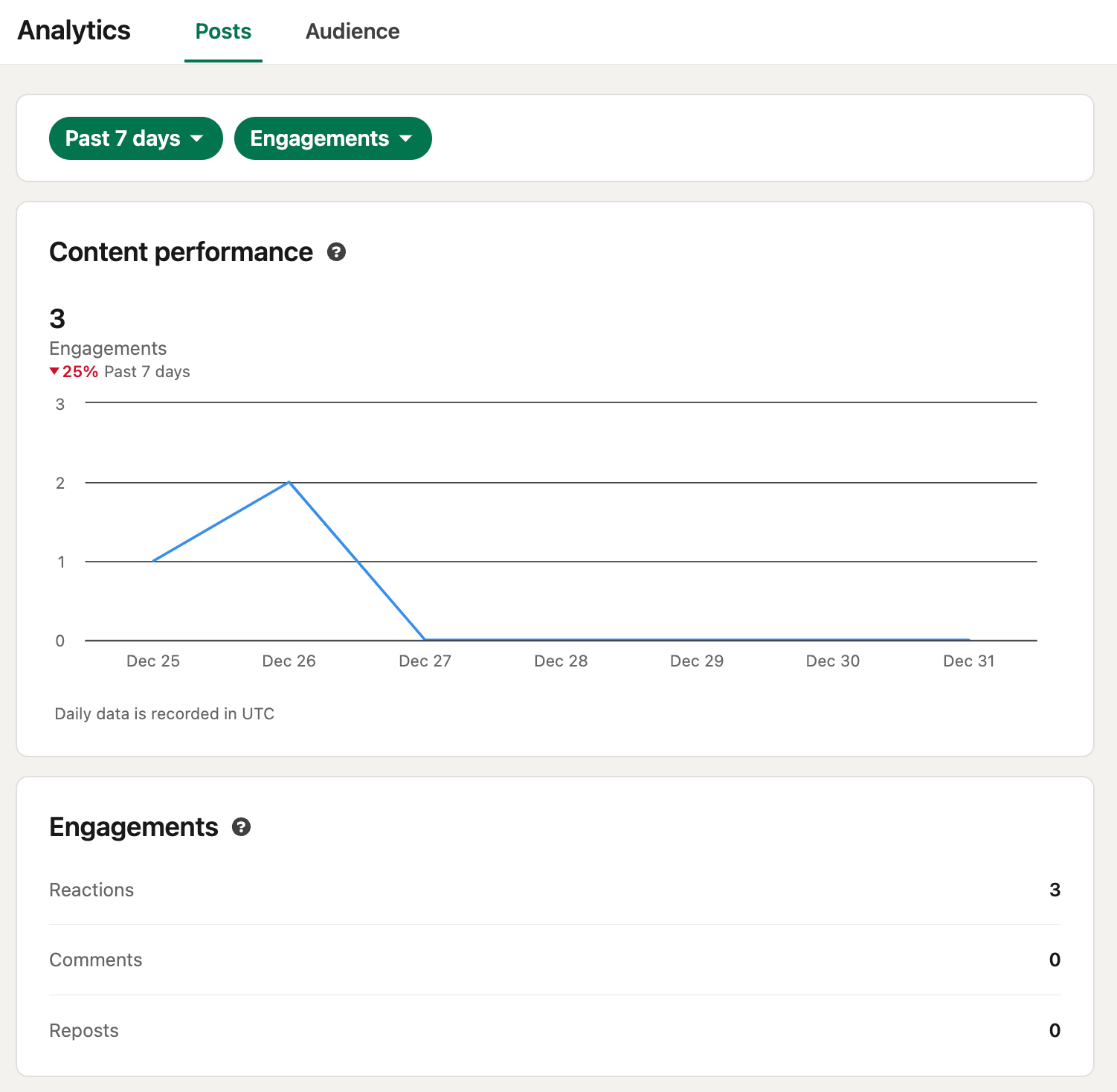The width and height of the screenshot is (1117, 1092).
Task: Click the Comments count value 0
Action: (1055, 960)
